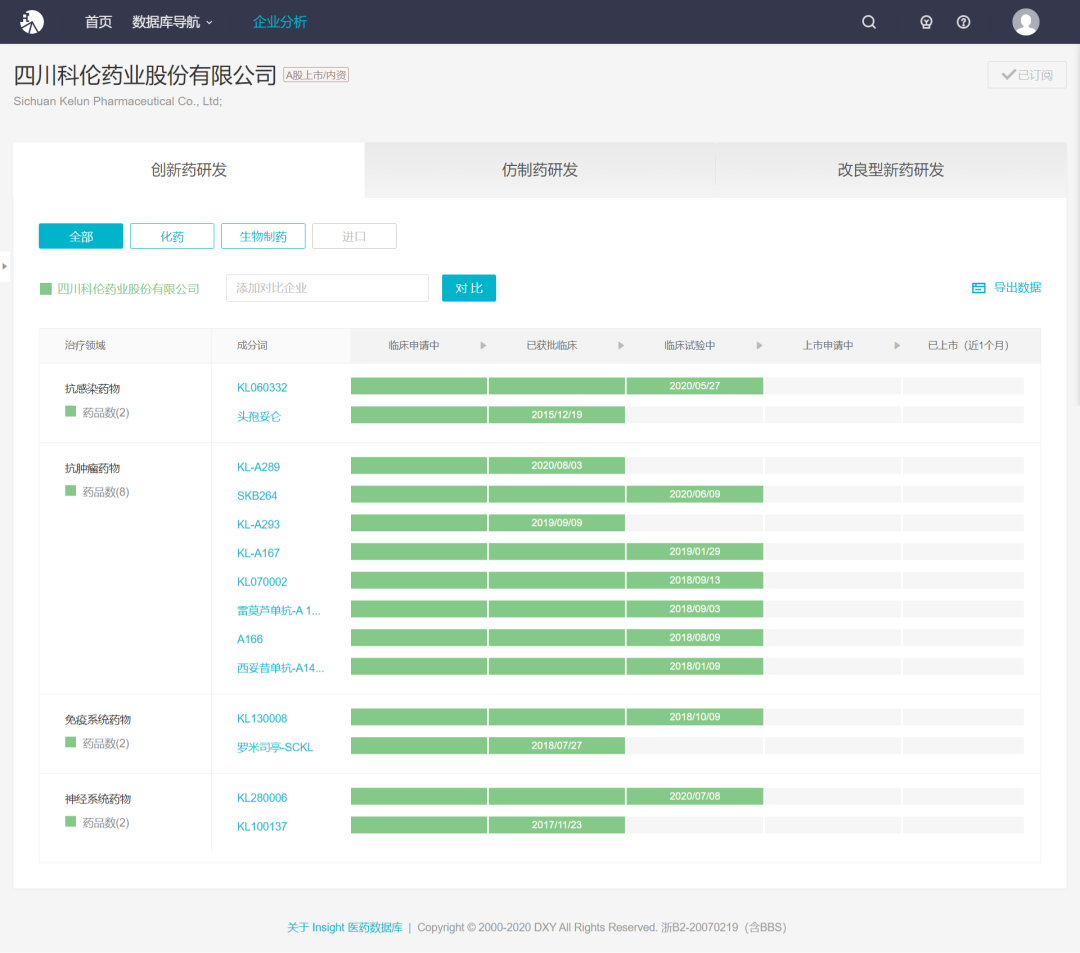Viewport: 1080px width, 953px height.
Task: Open drug link A166
Action: 250,639
